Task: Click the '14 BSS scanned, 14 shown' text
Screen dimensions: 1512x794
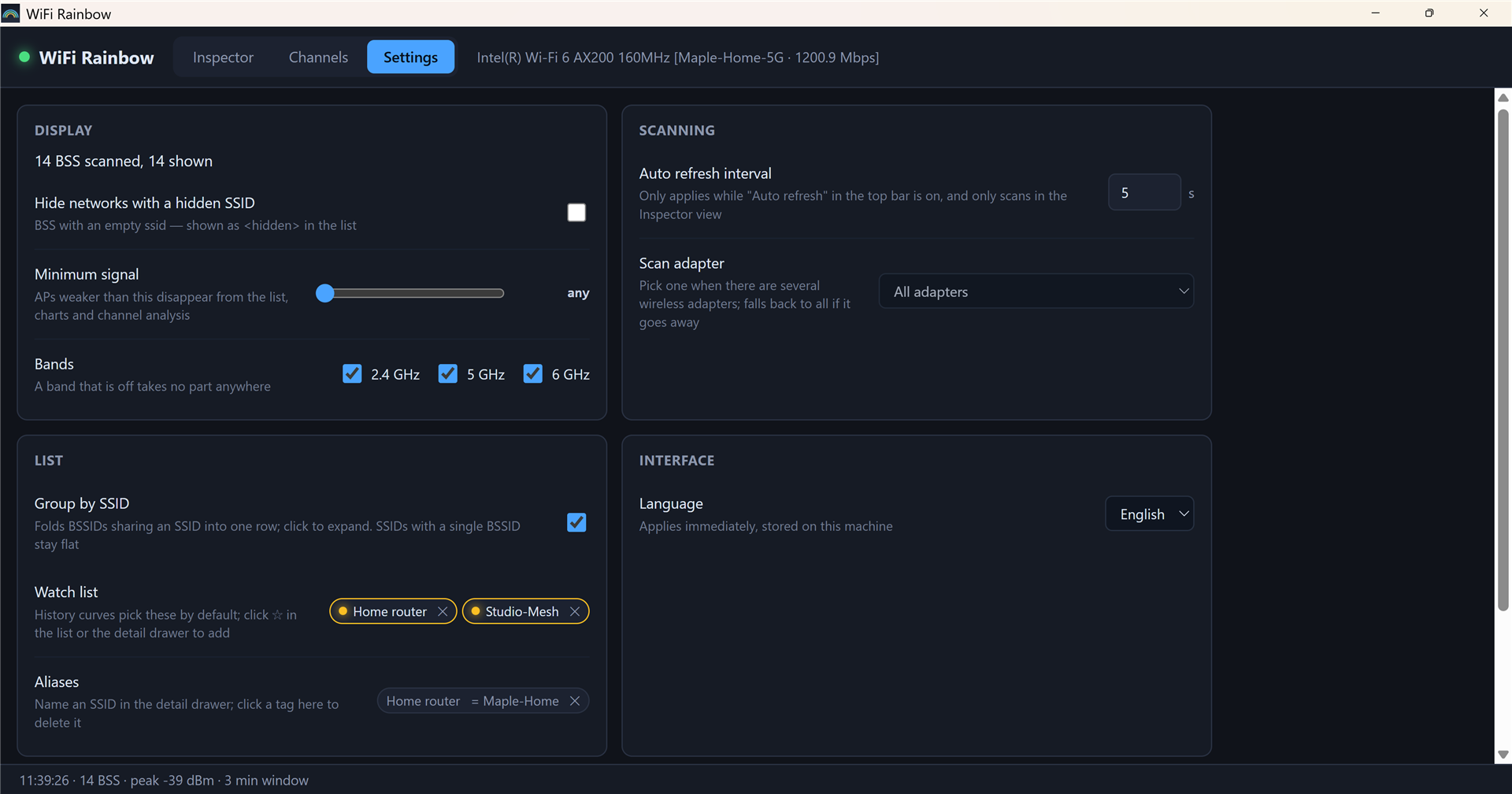Action: point(124,161)
